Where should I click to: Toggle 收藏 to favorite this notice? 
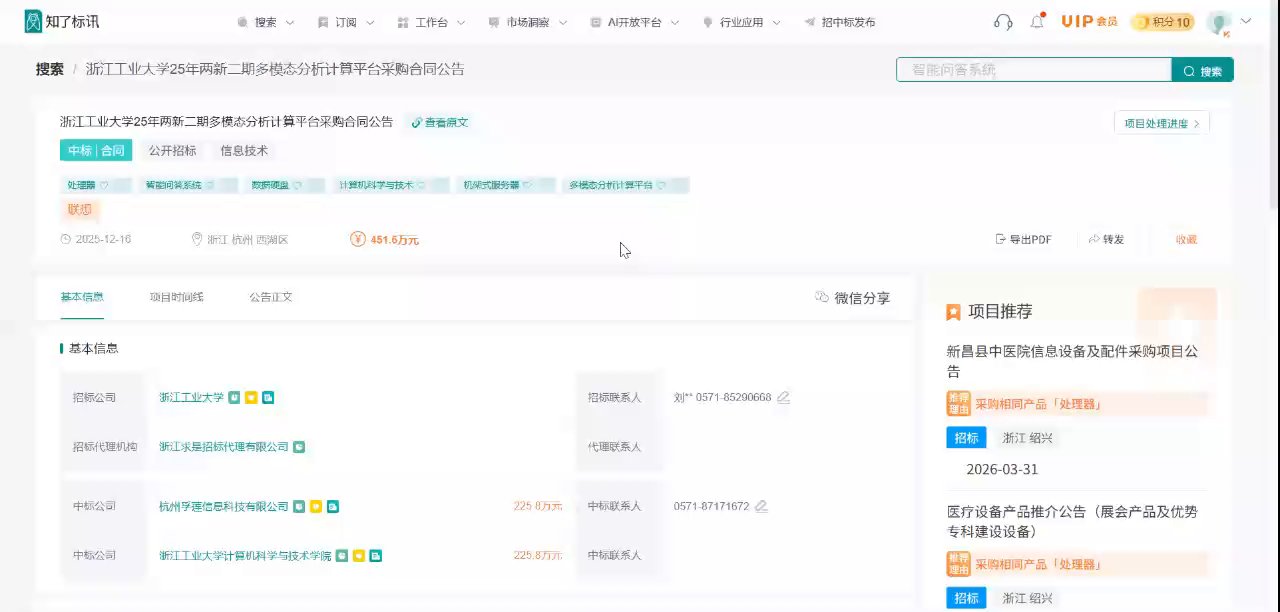click(1186, 239)
